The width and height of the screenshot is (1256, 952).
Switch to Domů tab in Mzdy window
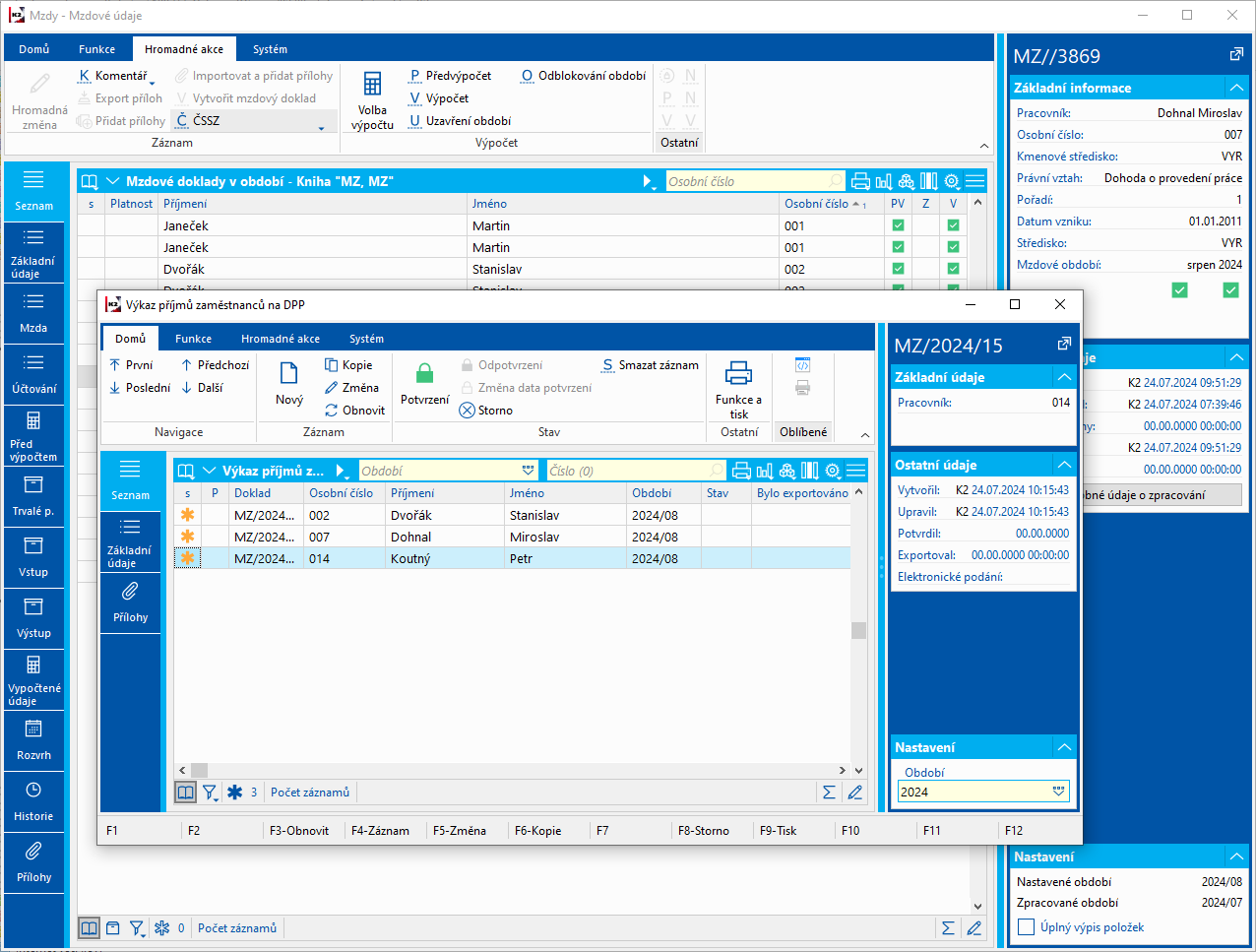coord(33,49)
